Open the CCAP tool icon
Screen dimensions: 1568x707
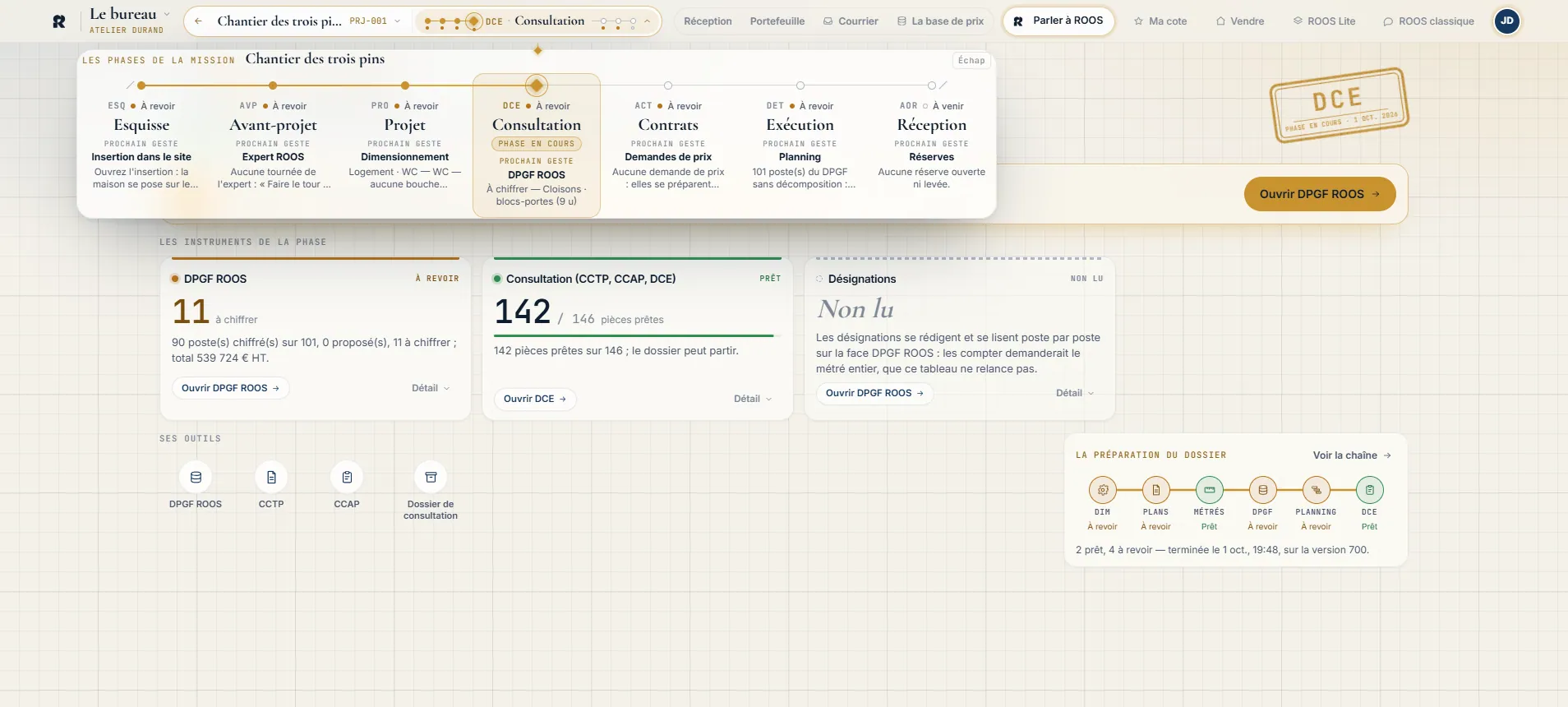[347, 477]
